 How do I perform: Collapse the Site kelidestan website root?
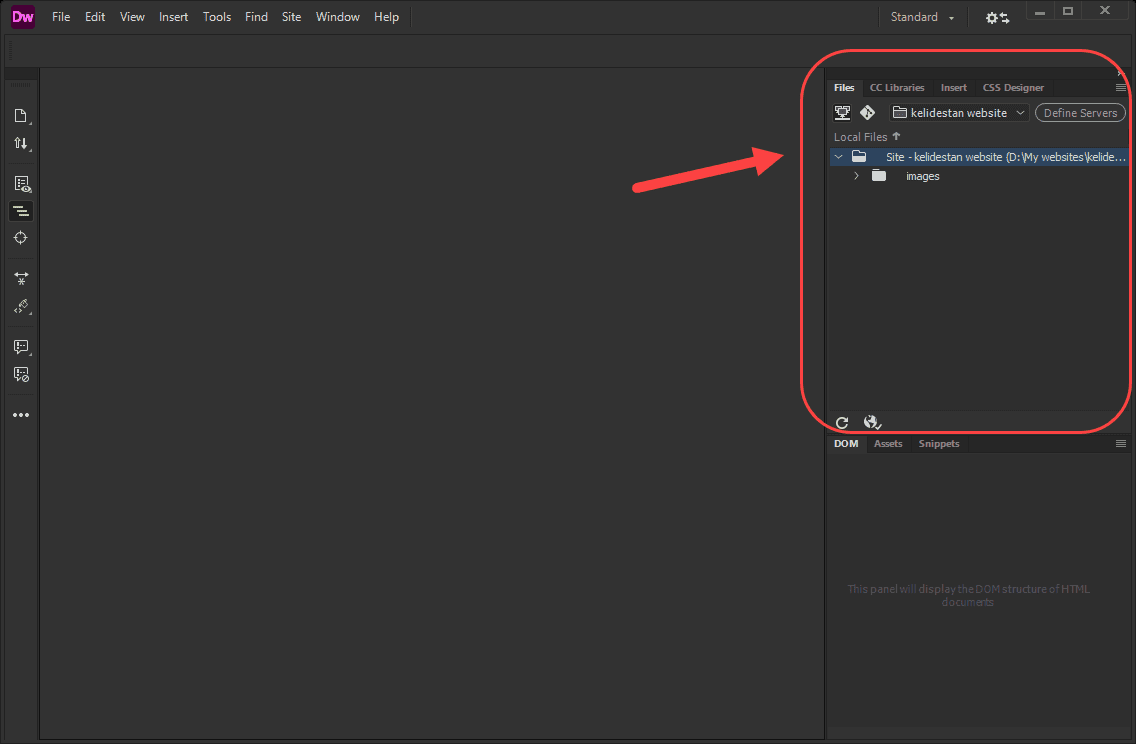pyautogui.click(x=838, y=156)
